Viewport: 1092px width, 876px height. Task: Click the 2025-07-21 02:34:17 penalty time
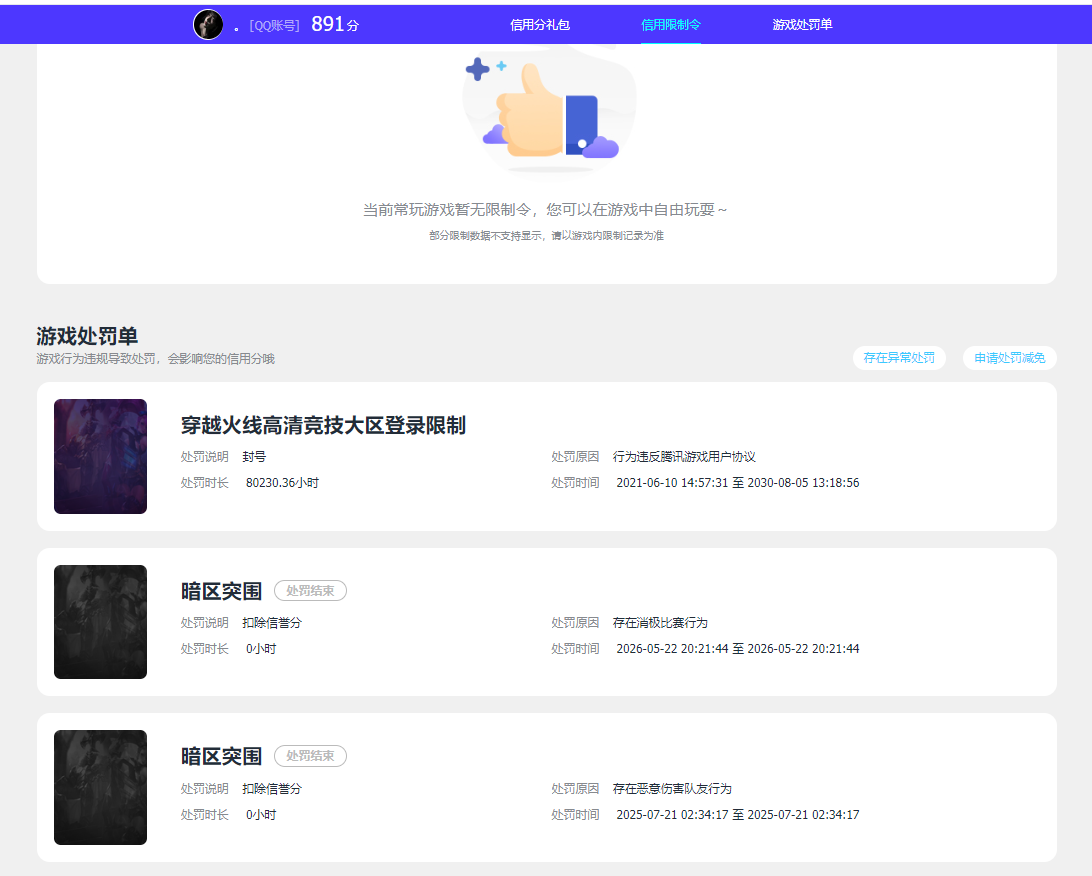[x=738, y=814]
